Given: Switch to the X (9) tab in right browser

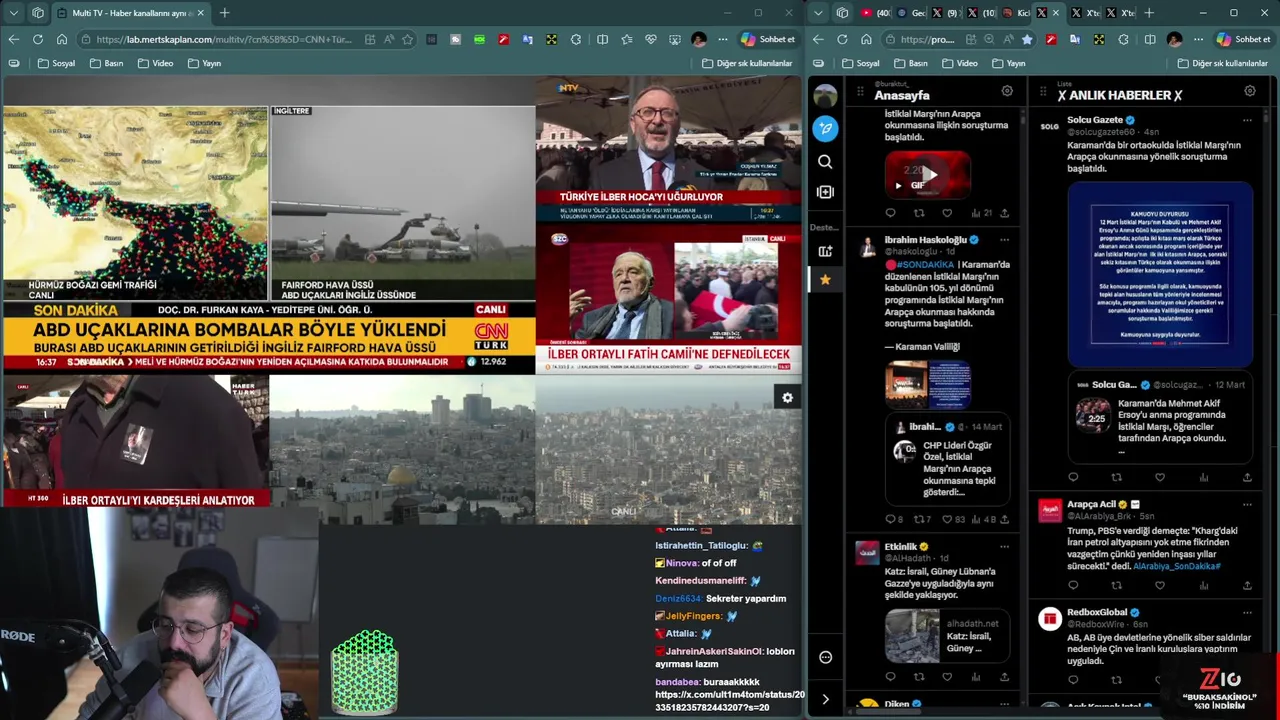Looking at the screenshot, I should point(945,13).
